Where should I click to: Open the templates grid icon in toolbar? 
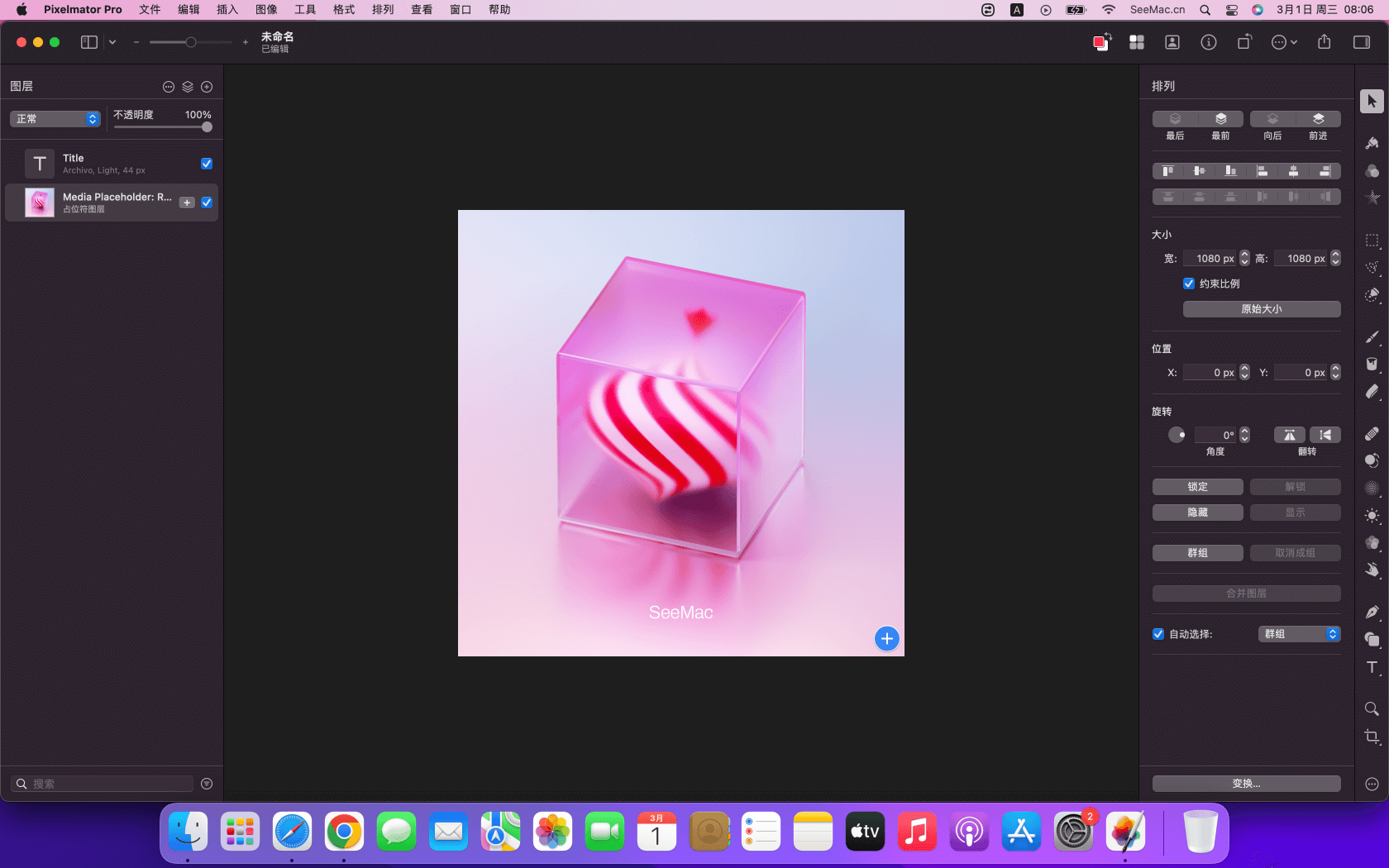point(1137,42)
